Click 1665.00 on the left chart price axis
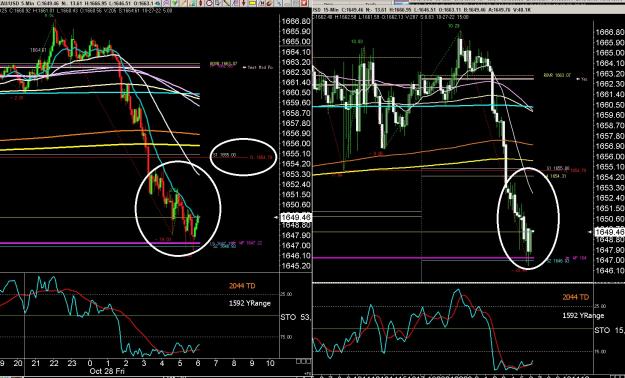This screenshot has width=625, height=378. click(296, 41)
